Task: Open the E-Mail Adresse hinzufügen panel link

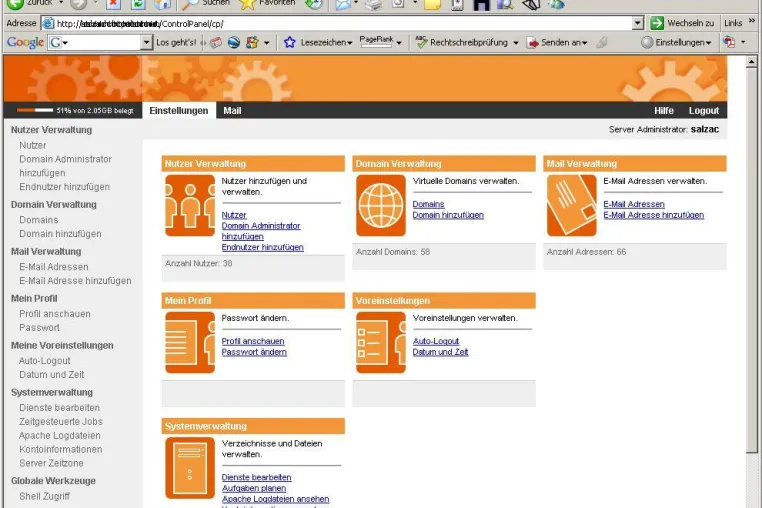Action: point(654,215)
